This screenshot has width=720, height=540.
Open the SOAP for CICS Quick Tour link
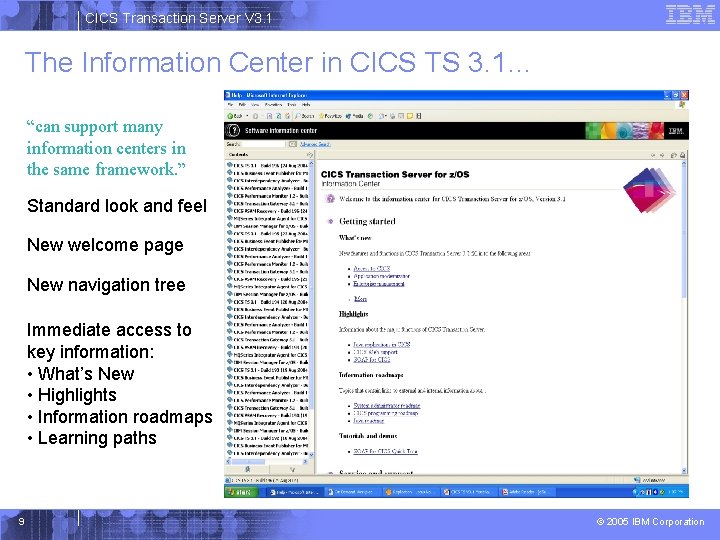385,451
